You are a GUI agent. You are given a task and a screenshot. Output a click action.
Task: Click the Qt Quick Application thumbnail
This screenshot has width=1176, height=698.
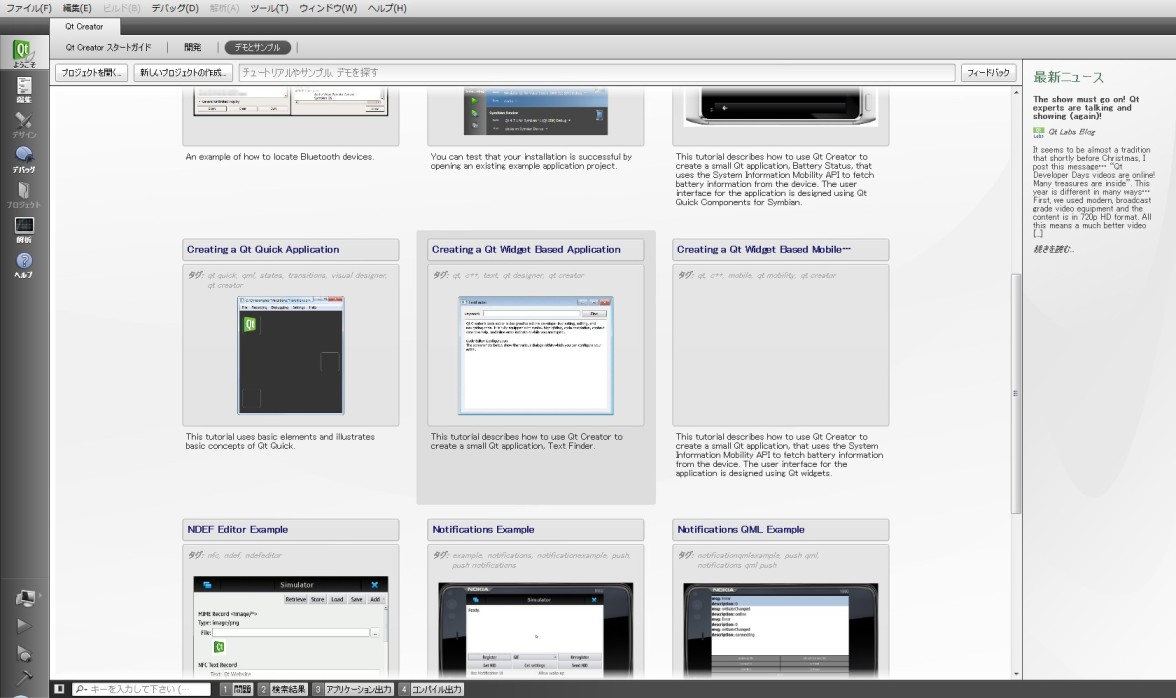pos(291,355)
